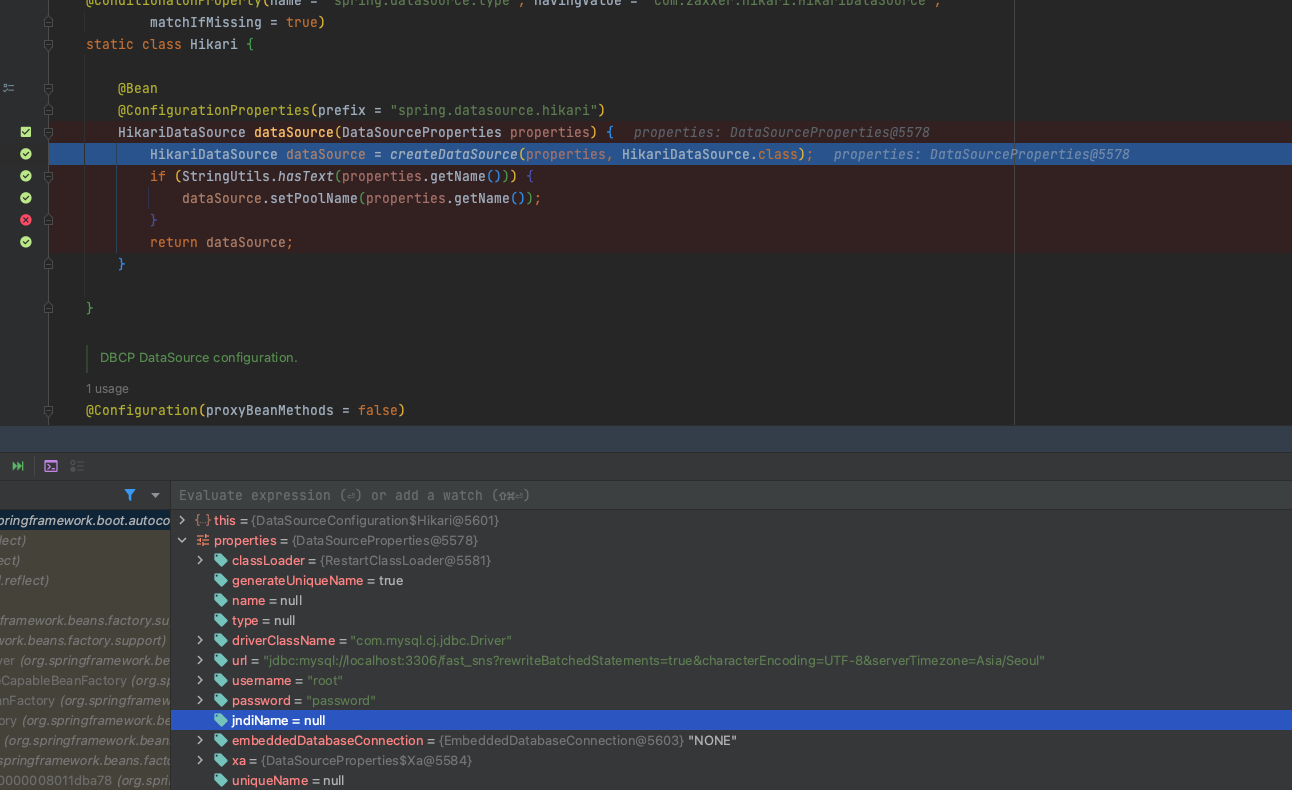Click the blue filter funnel icon

[x=130, y=495]
